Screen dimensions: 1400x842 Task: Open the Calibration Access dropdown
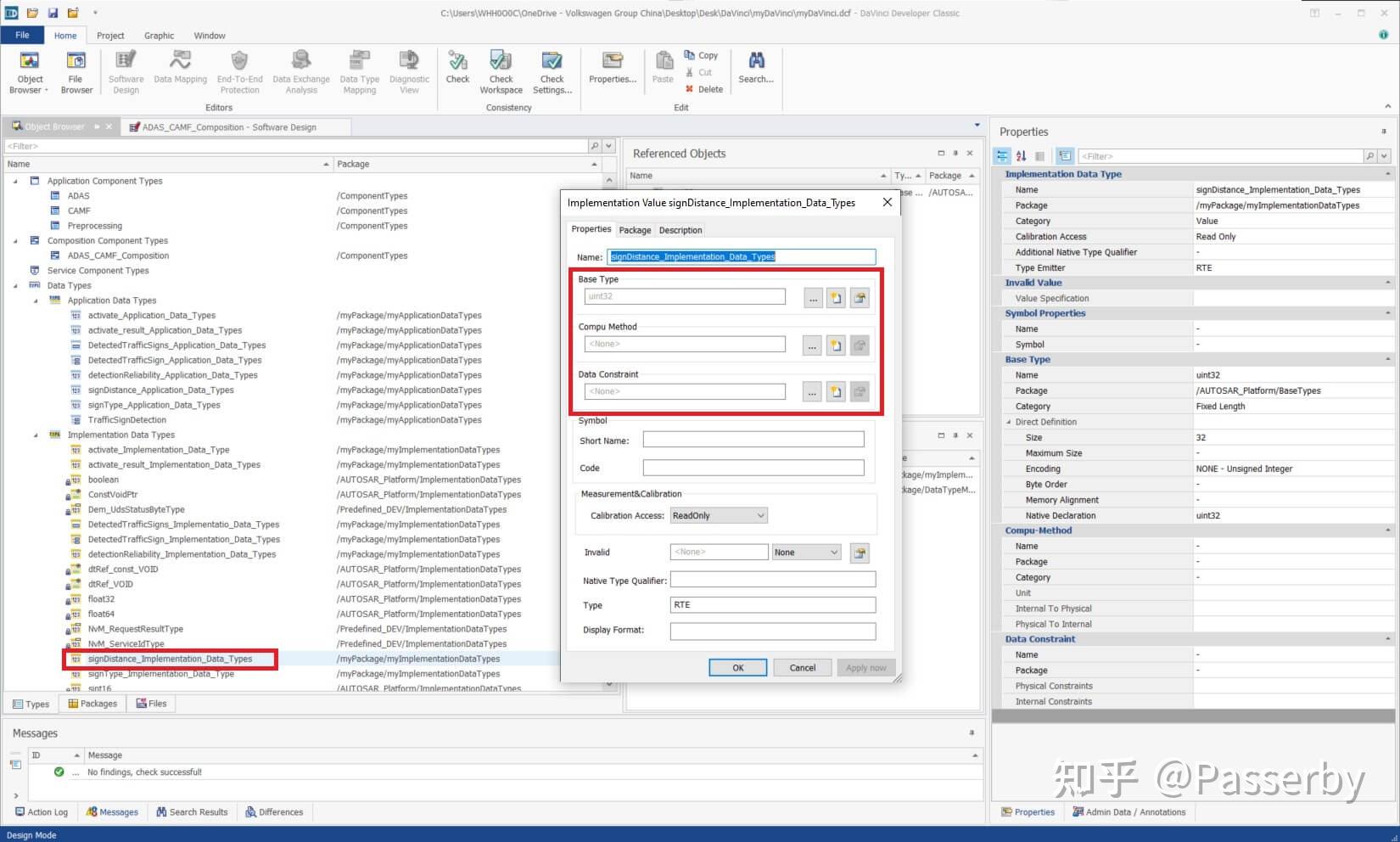718,516
